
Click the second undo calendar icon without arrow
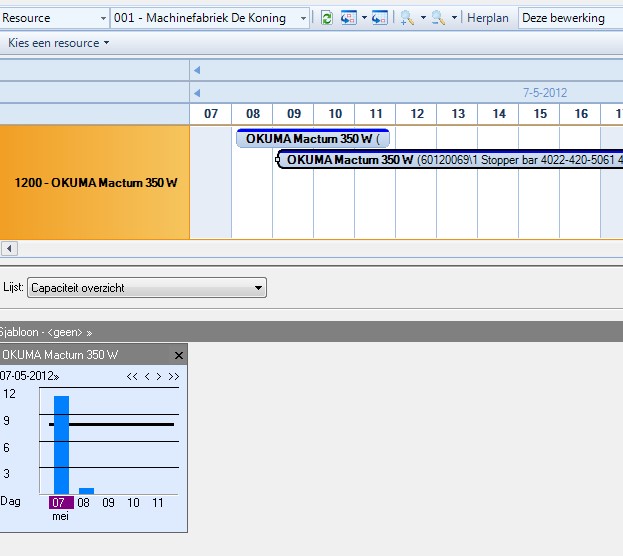379,18
